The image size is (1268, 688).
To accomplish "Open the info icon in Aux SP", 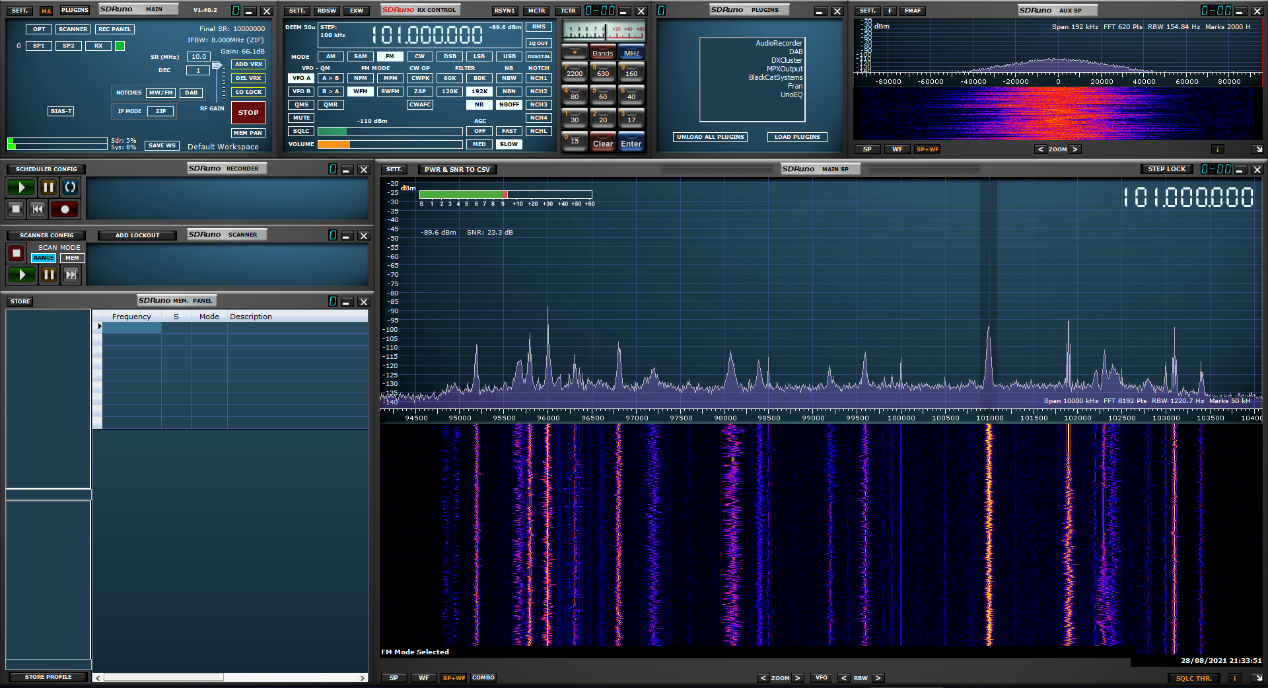I will (1218, 149).
